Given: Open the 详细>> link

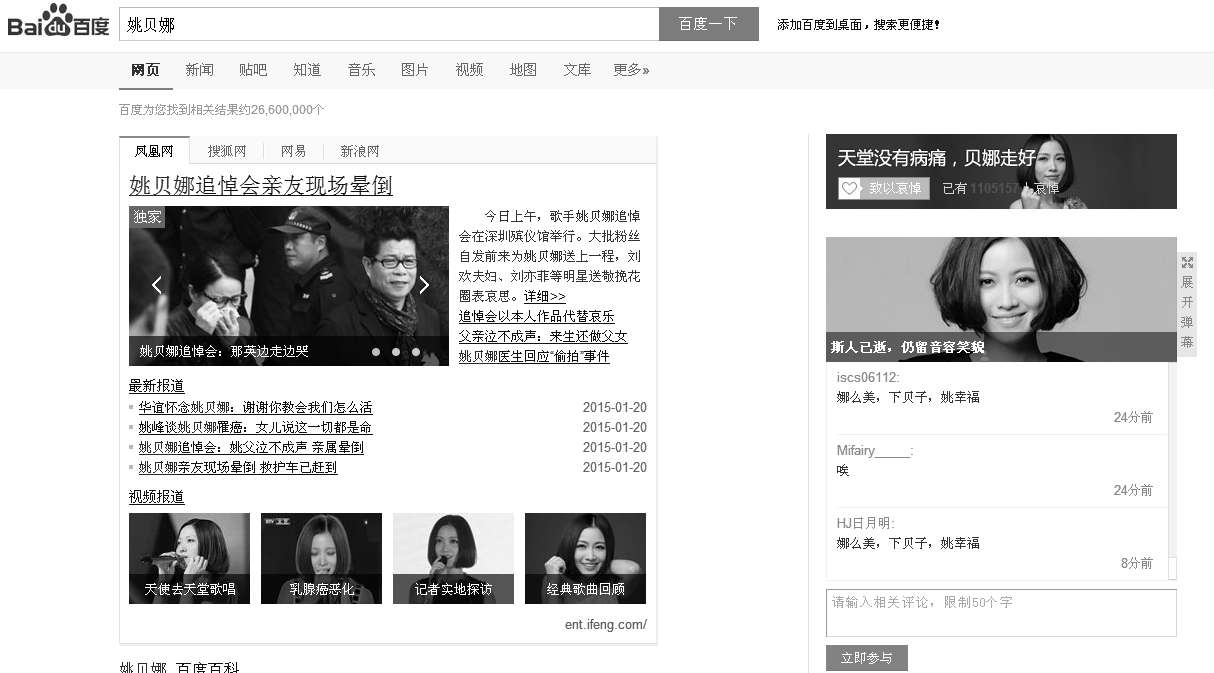Looking at the screenshot, I should [544, 296].
